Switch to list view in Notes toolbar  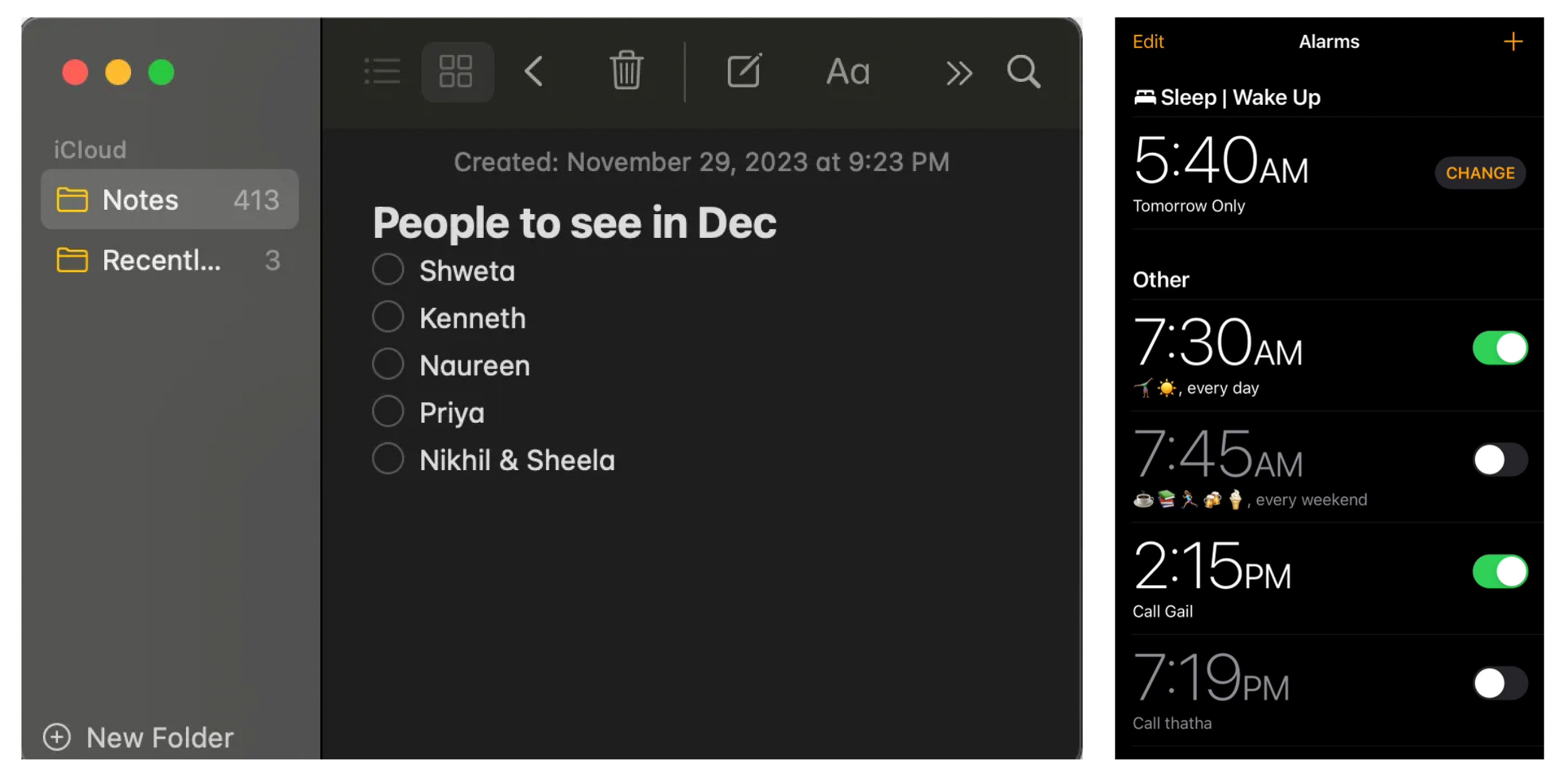(x=382, y=72)
